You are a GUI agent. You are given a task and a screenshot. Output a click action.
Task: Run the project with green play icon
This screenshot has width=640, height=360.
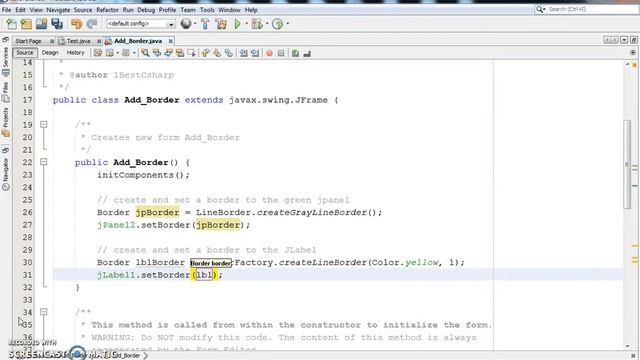click(237, 24)
